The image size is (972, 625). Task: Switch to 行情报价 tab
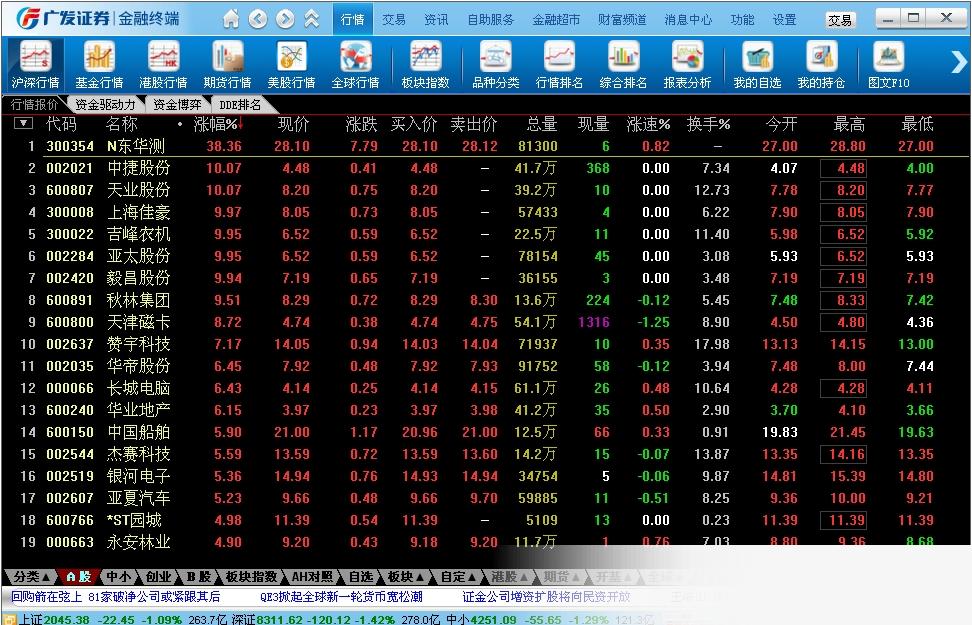click(34, 104)
